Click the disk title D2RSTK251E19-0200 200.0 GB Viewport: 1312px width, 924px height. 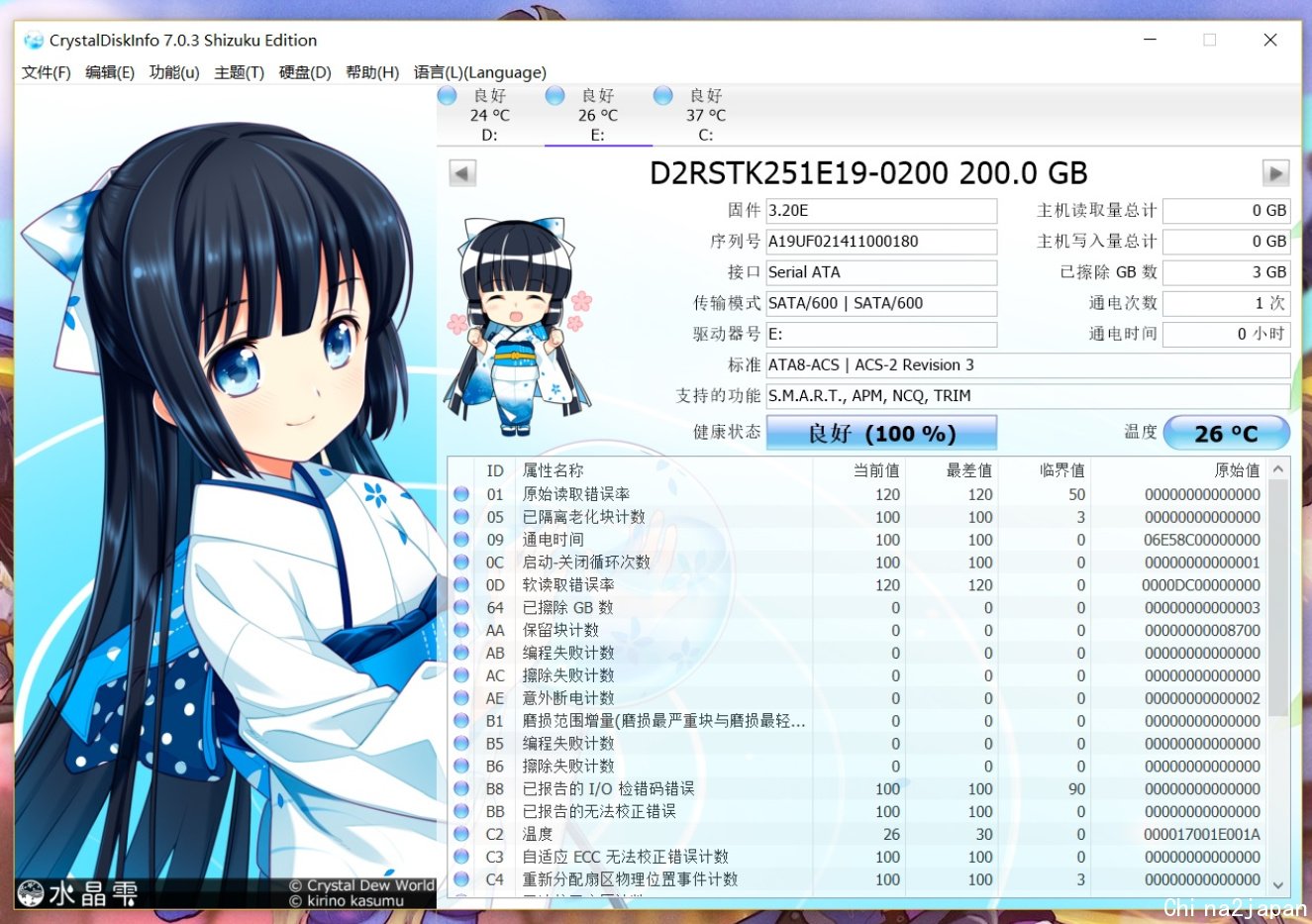[868, 173]
